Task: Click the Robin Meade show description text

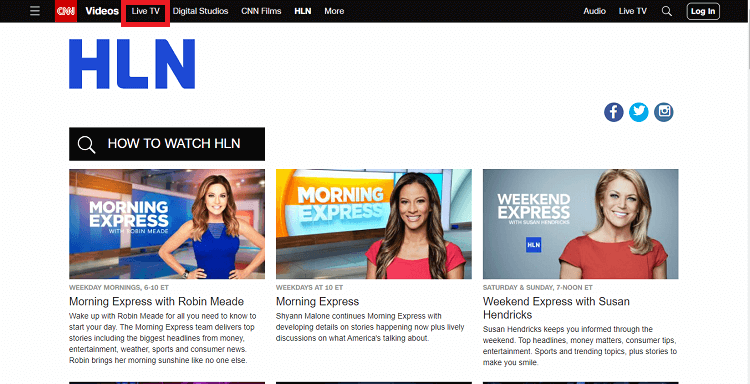Action: [163, 339]
